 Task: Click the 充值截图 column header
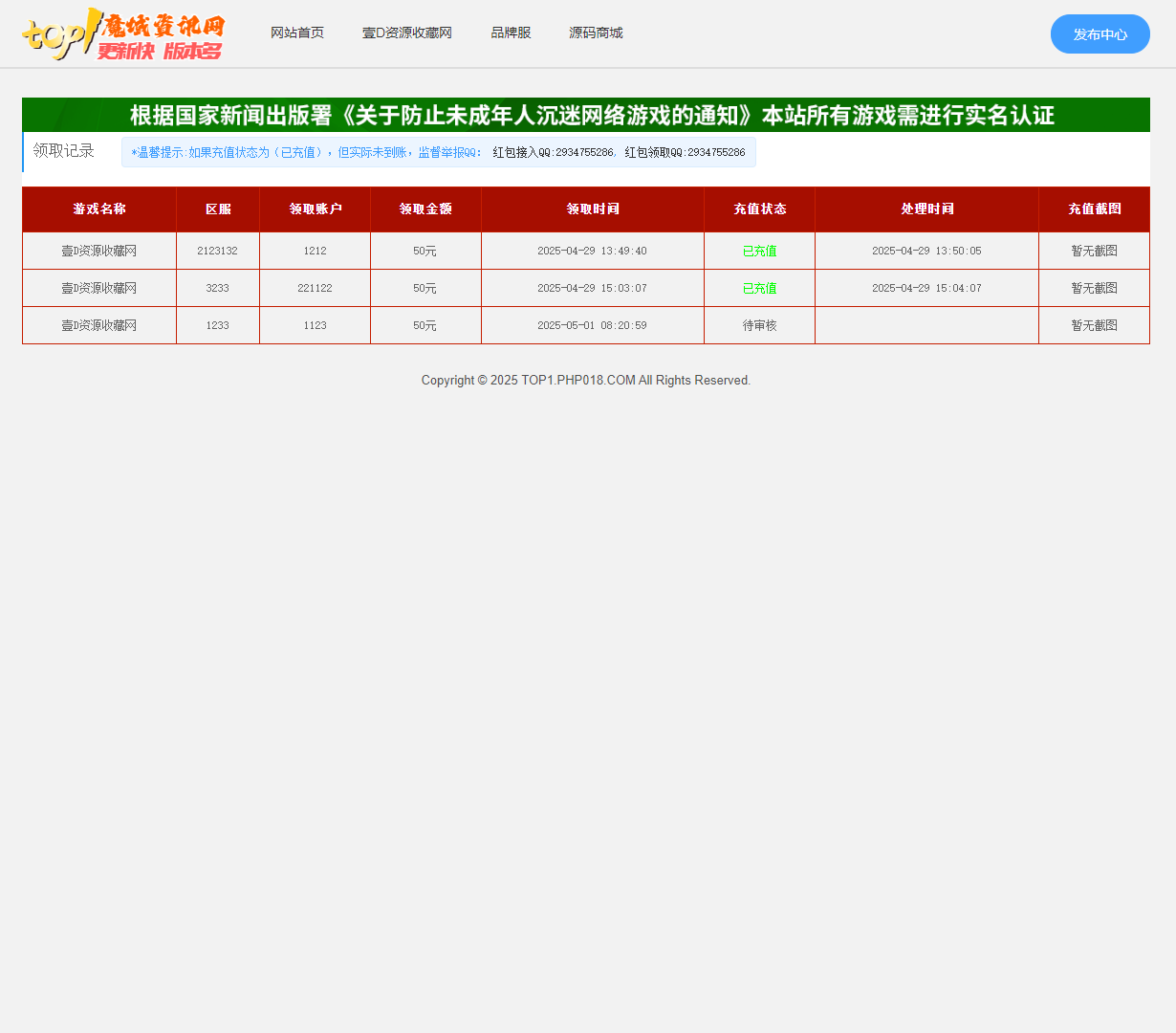pos(1095,209)
